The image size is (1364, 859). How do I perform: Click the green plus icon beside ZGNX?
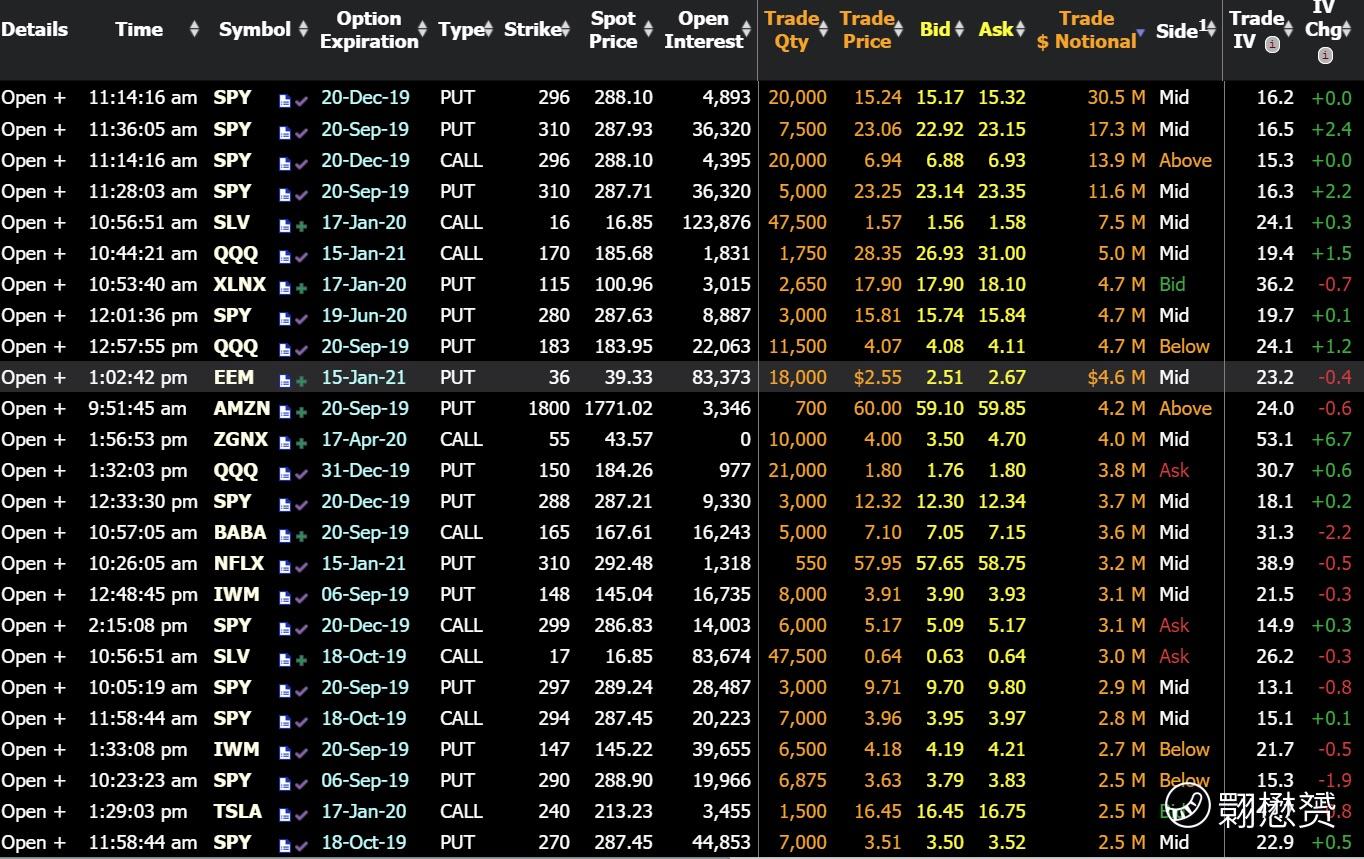click(301, 442)
